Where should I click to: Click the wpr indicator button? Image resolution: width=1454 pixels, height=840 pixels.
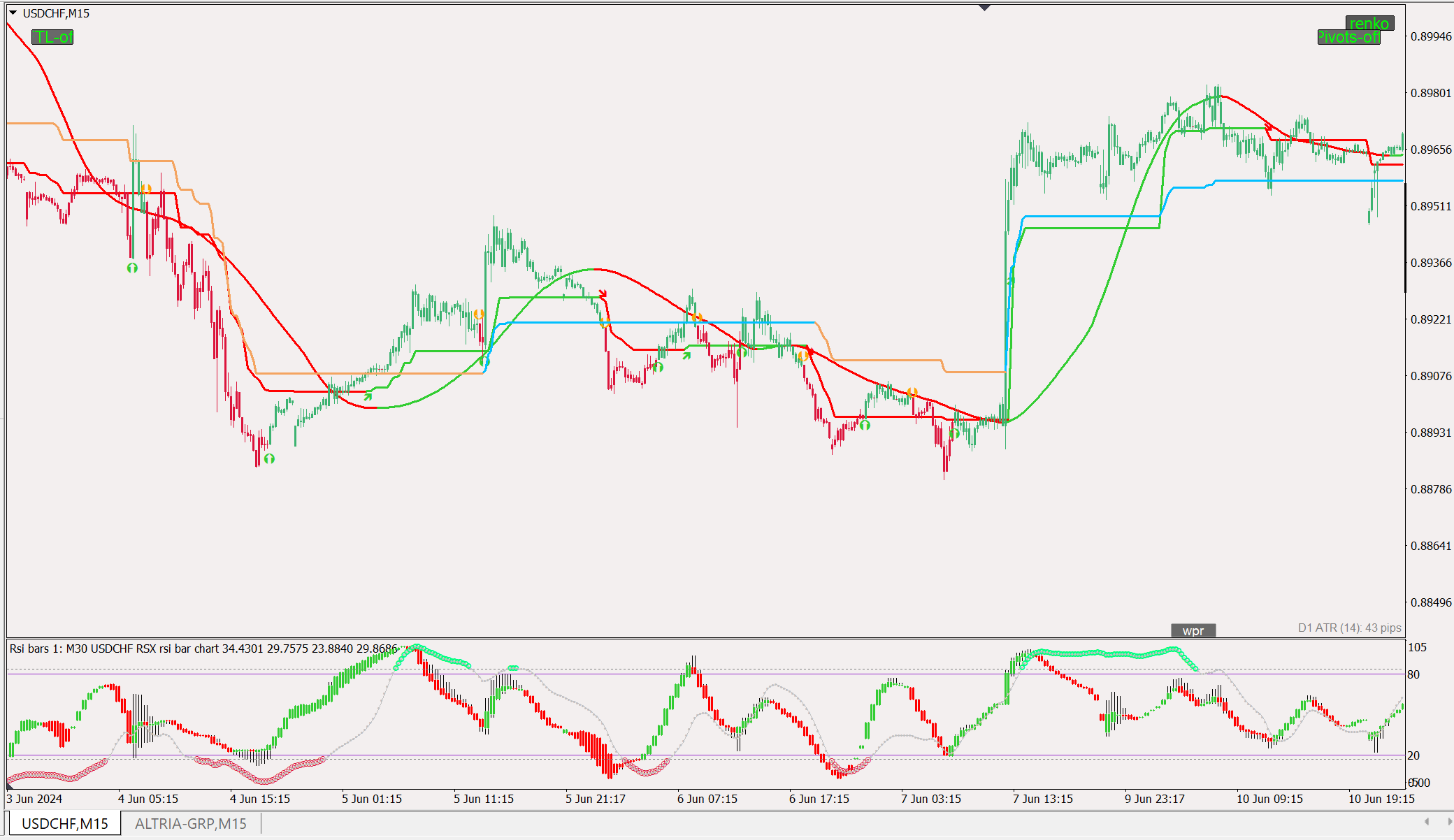1193,630
